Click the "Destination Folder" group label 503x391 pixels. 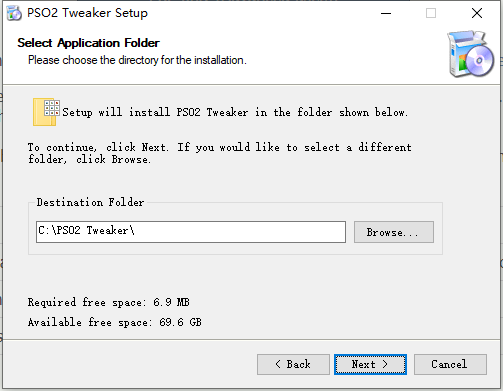(x=90, y=202)
